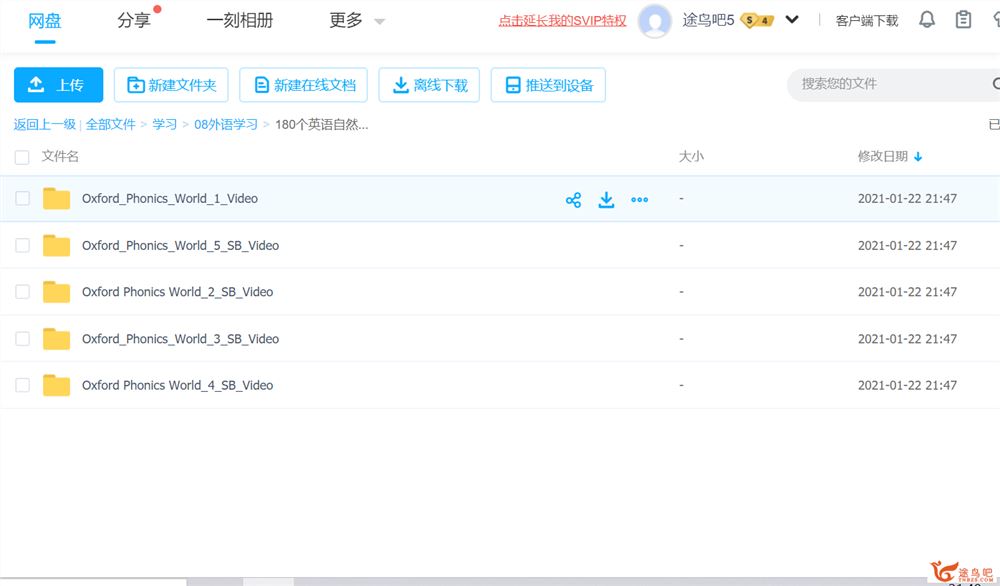Image resolution: width=1000 pixels, height=586 pixels.
Task: Click 新建文件夹 button
Action: pos(171,85)
